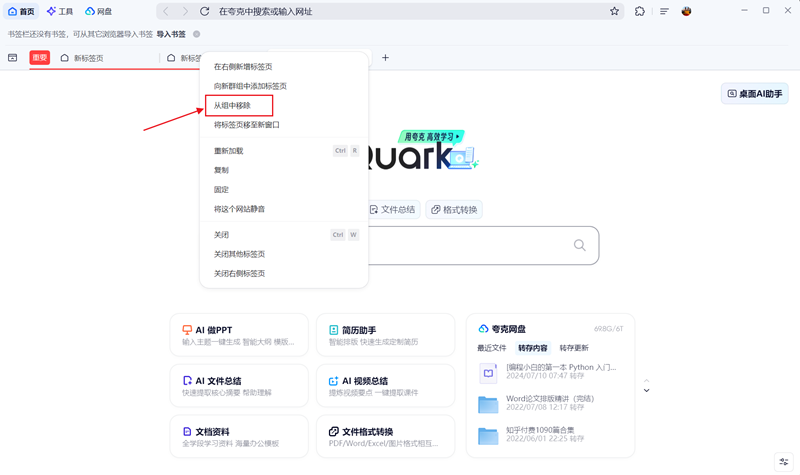The height and width of the screenshot is (475, 800).
Task: Bookmark this page with star icon
Action: 614,11
